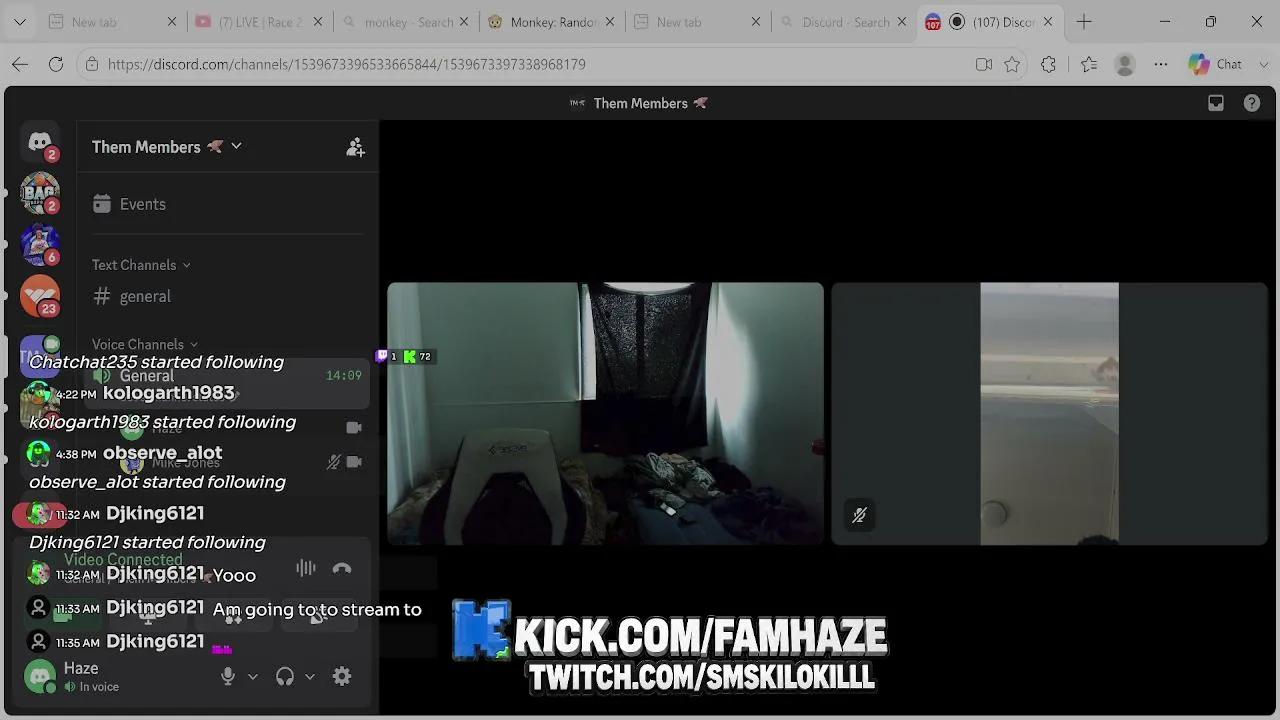Collapse the Voice Channels category

(145, 344)
